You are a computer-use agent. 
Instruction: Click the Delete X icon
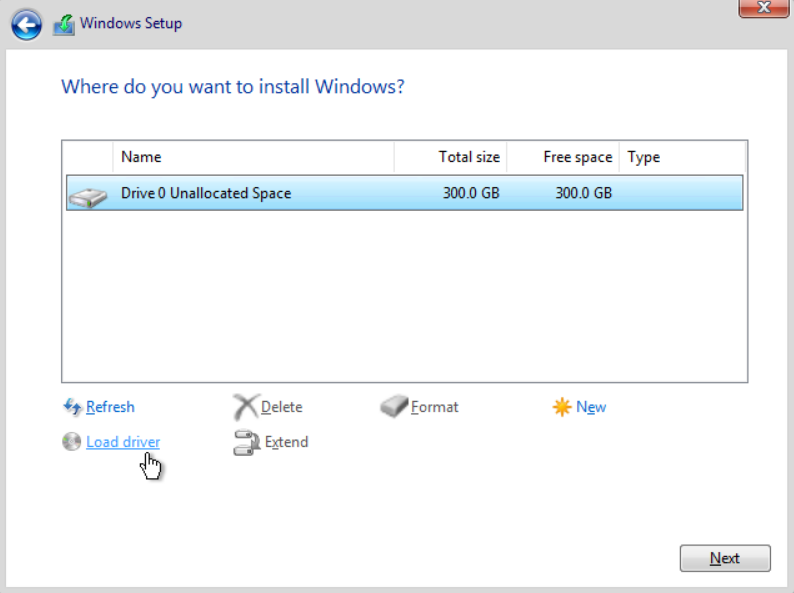pos(246,407)
